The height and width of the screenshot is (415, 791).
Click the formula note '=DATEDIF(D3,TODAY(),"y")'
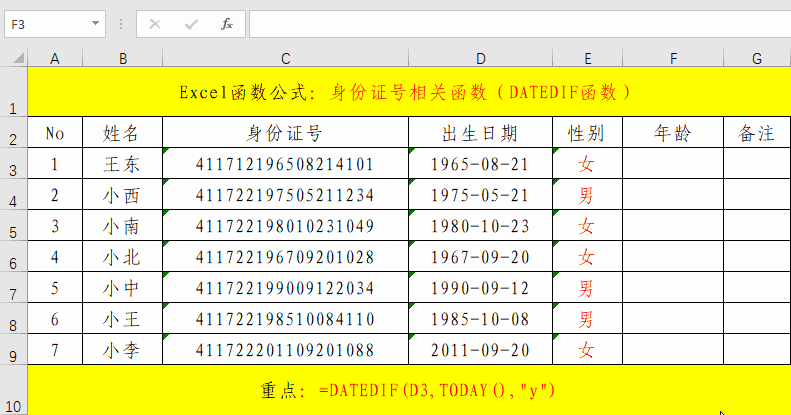point(437,390)
